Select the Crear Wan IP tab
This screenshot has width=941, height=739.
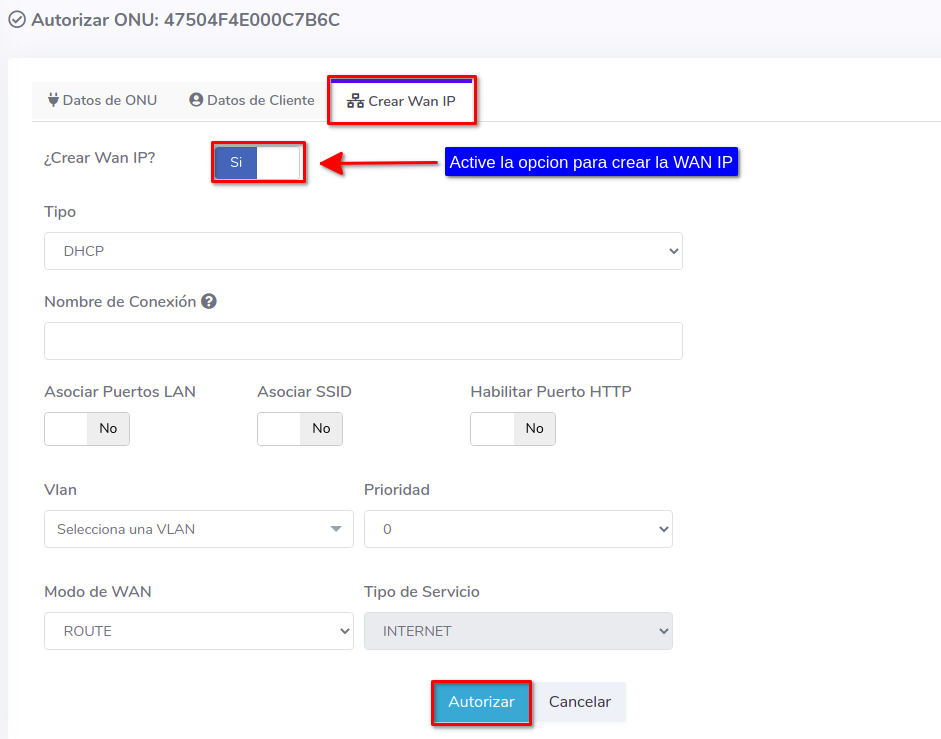(402, 101)
